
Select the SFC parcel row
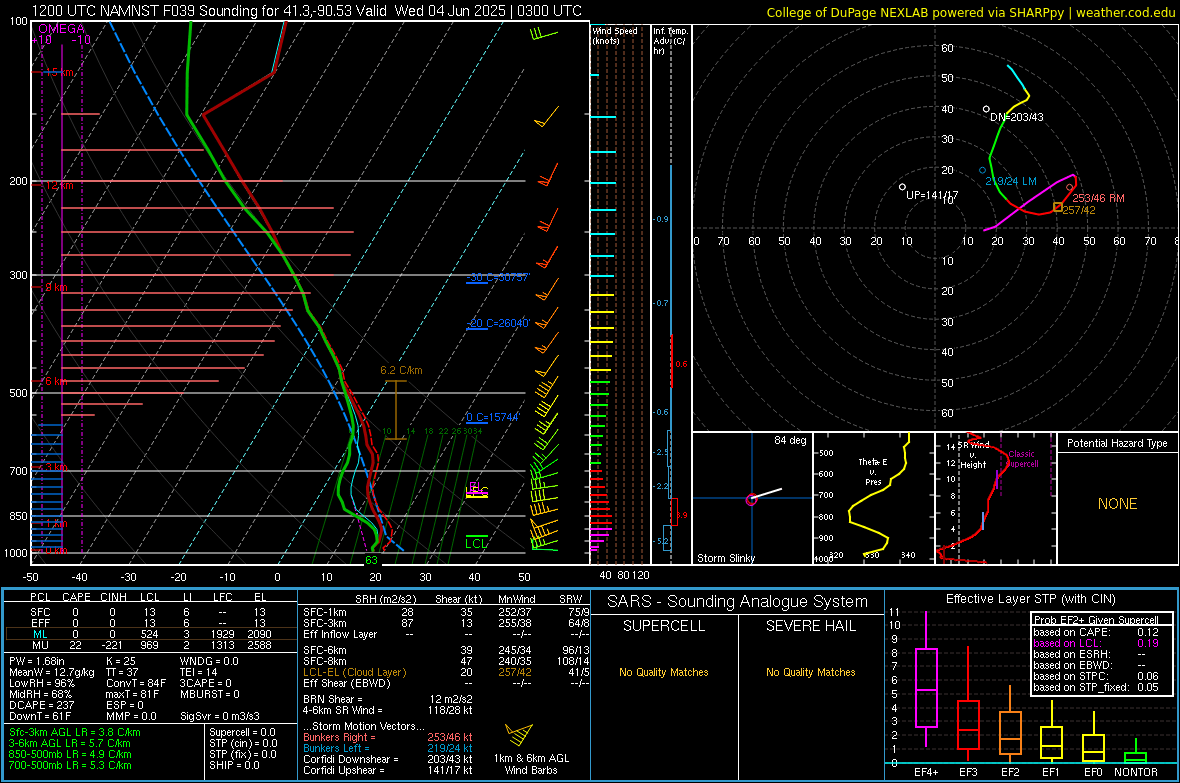pos(151,612)
